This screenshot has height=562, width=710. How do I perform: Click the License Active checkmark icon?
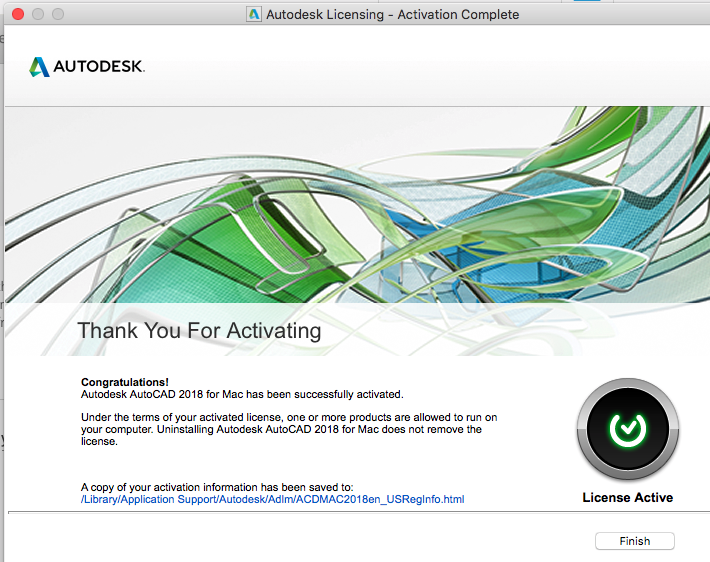tap(628, 429)
